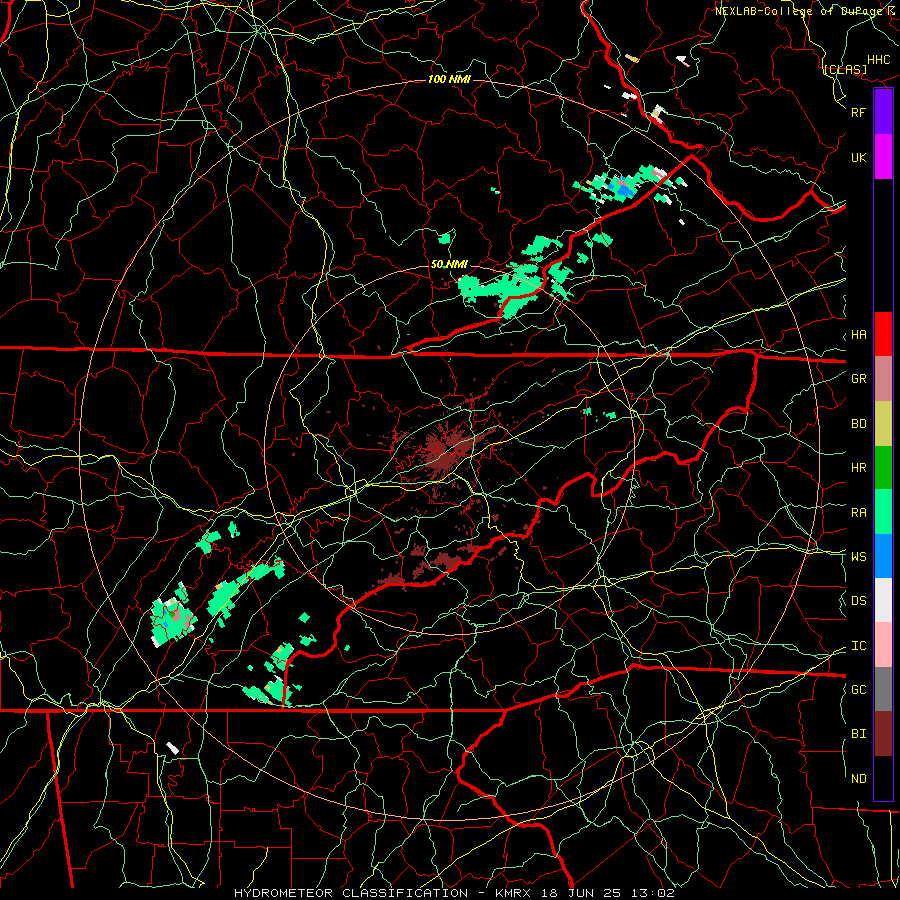Click the [CLAS] label near the legend
The height and width of the screenshot is (900, 900).
click(845, 69)
